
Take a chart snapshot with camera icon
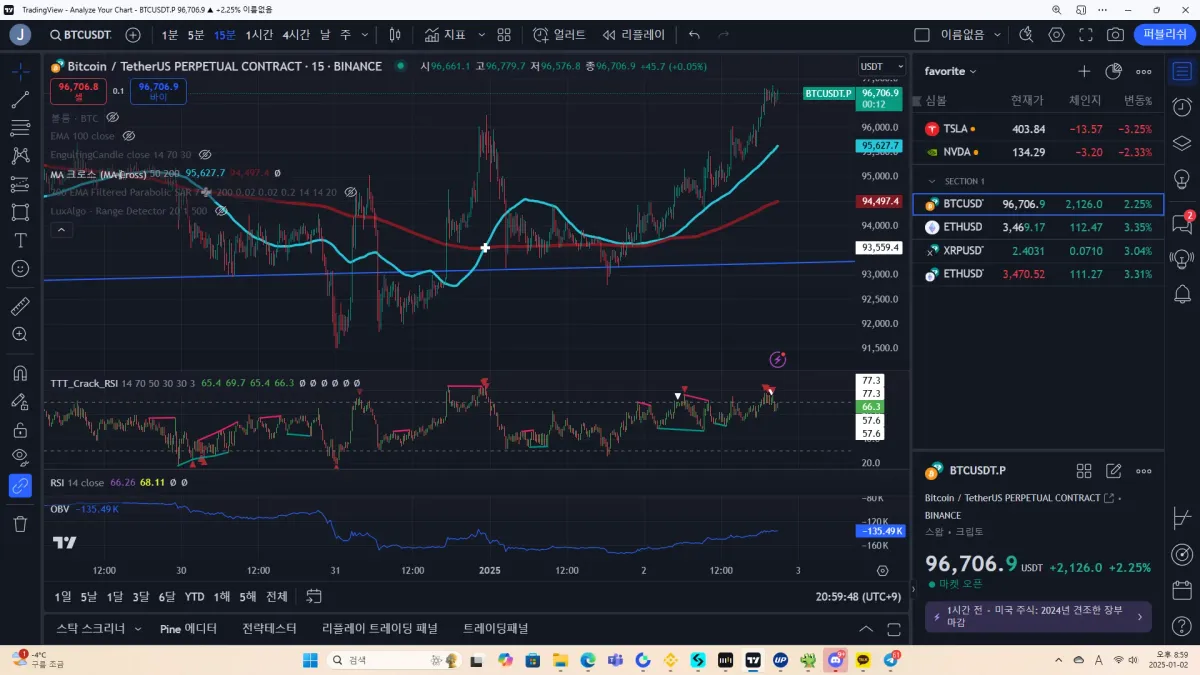tap(1115, 34)
